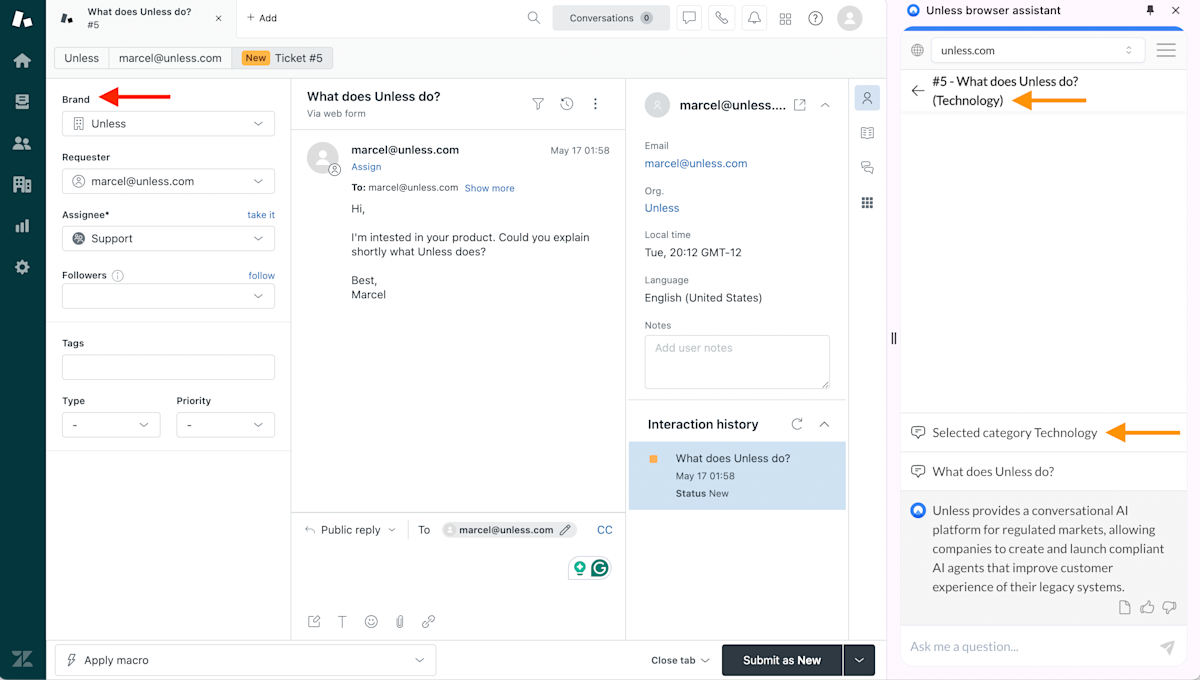Open the Unless assistant hamburger menu
This screenshot has height=680, width=1200.
click(x=1166, y=50)
